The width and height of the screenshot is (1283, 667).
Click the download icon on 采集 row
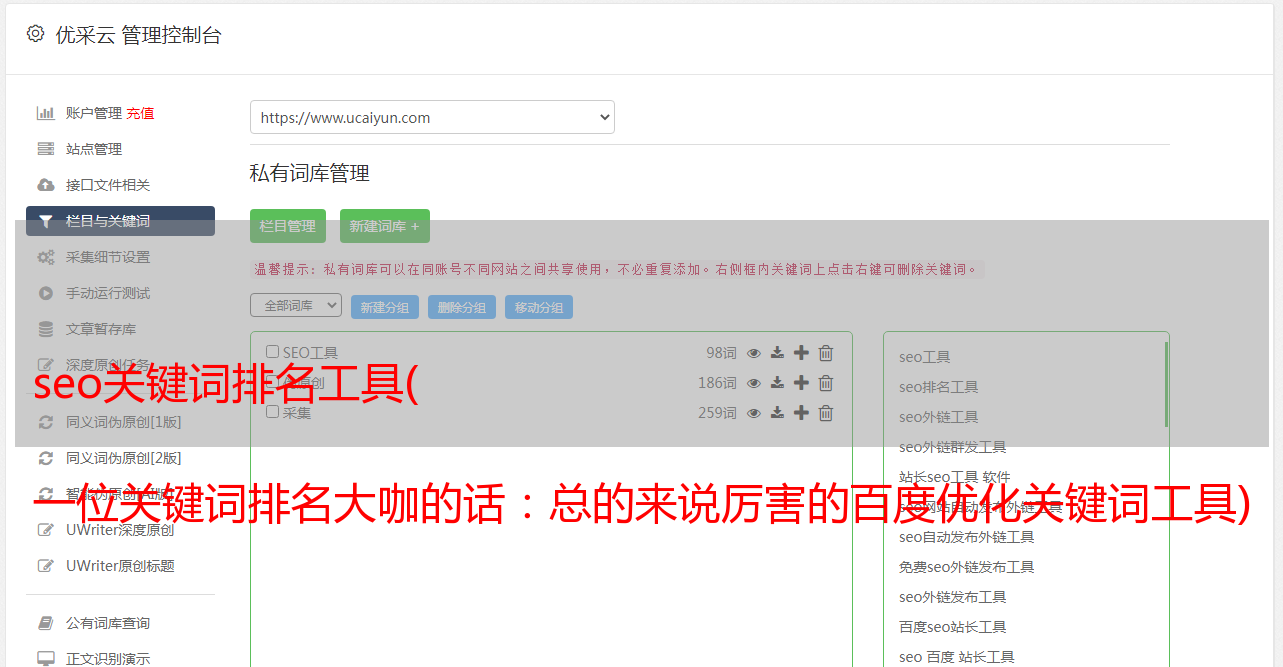pyautogui.click(x=777, y=413)
